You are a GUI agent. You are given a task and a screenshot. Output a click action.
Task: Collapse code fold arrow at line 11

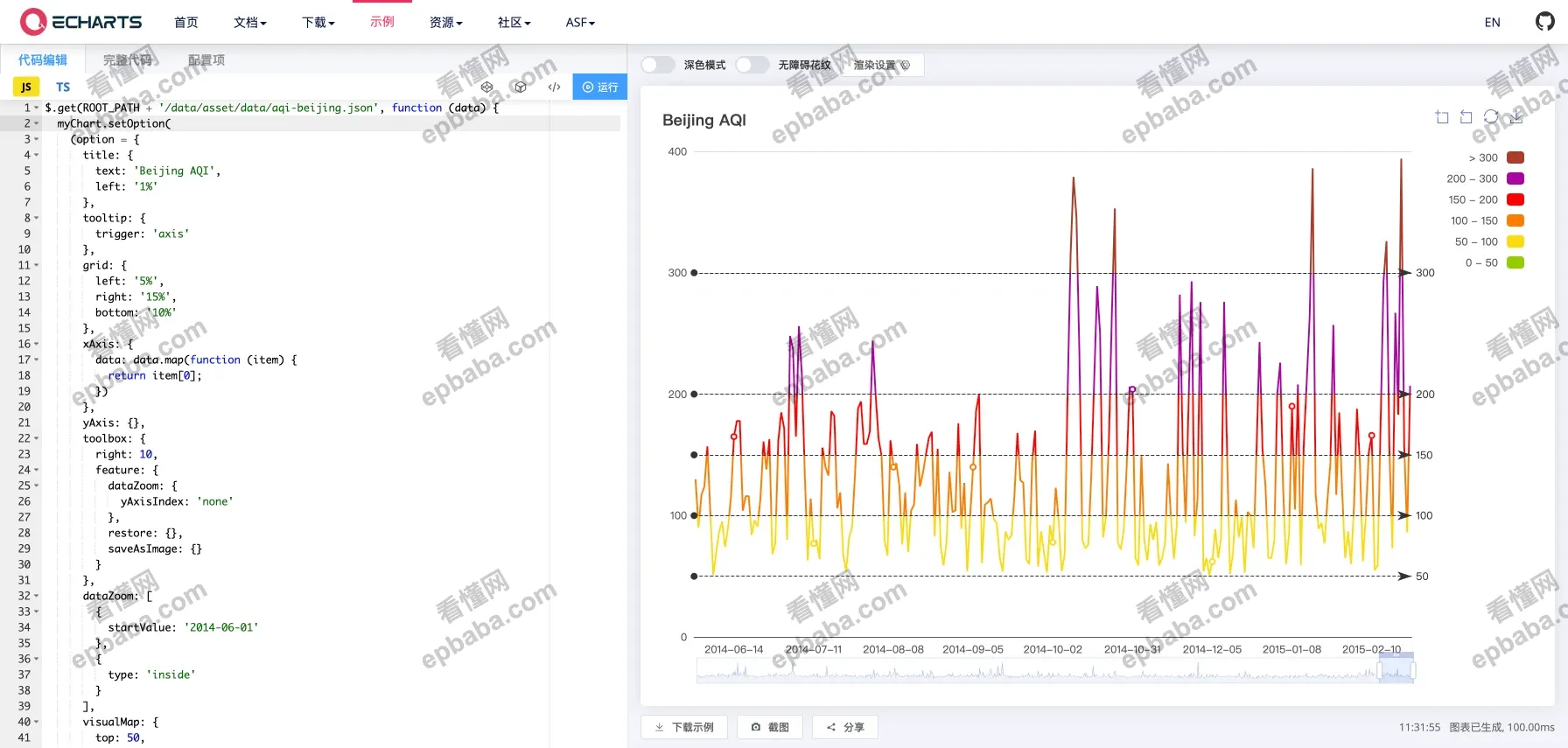pyautogui.click(x=37, y=265)
